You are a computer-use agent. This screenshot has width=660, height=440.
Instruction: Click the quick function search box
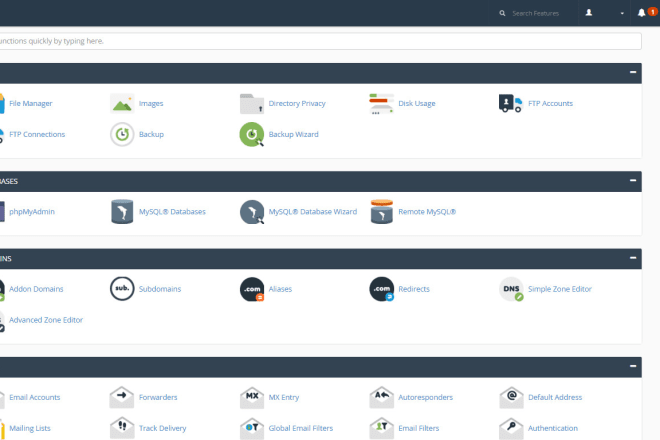[320, 41]
